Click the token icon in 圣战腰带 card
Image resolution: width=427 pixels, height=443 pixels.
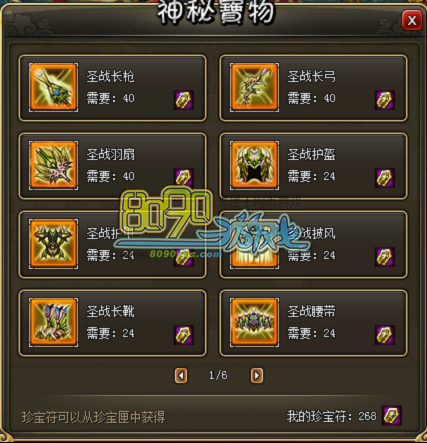point(385,335)
